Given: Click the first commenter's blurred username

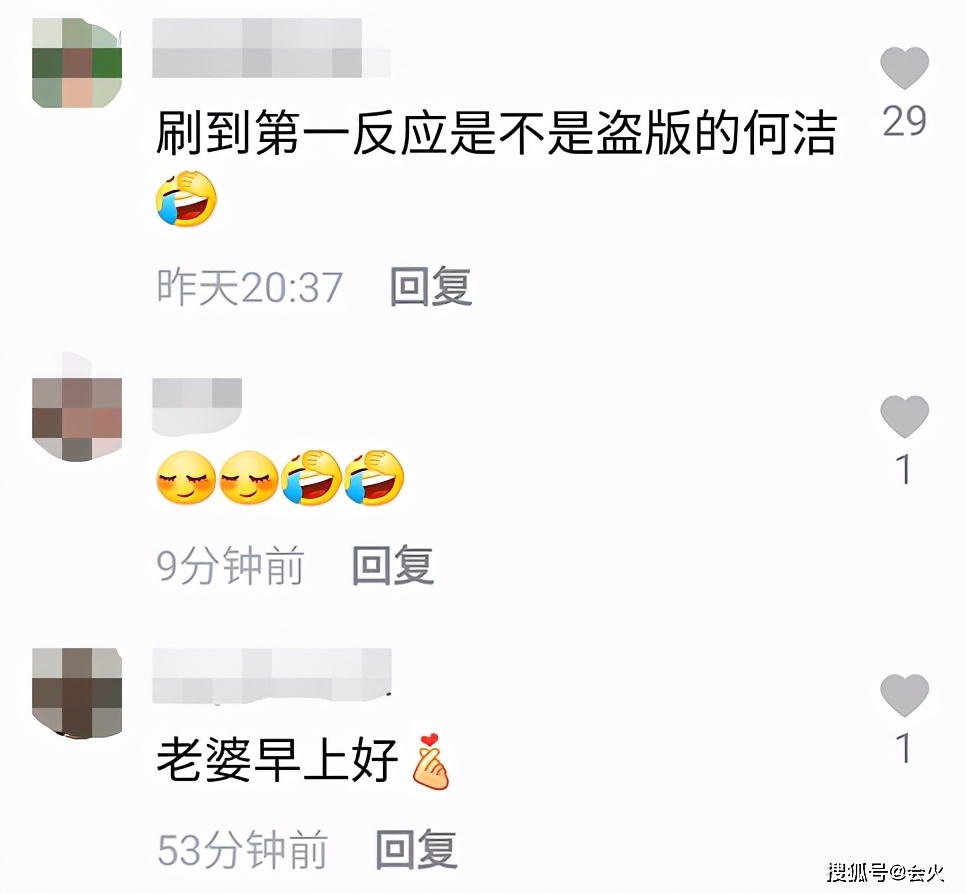Looking at the screenshot, I should pos(271,48).
